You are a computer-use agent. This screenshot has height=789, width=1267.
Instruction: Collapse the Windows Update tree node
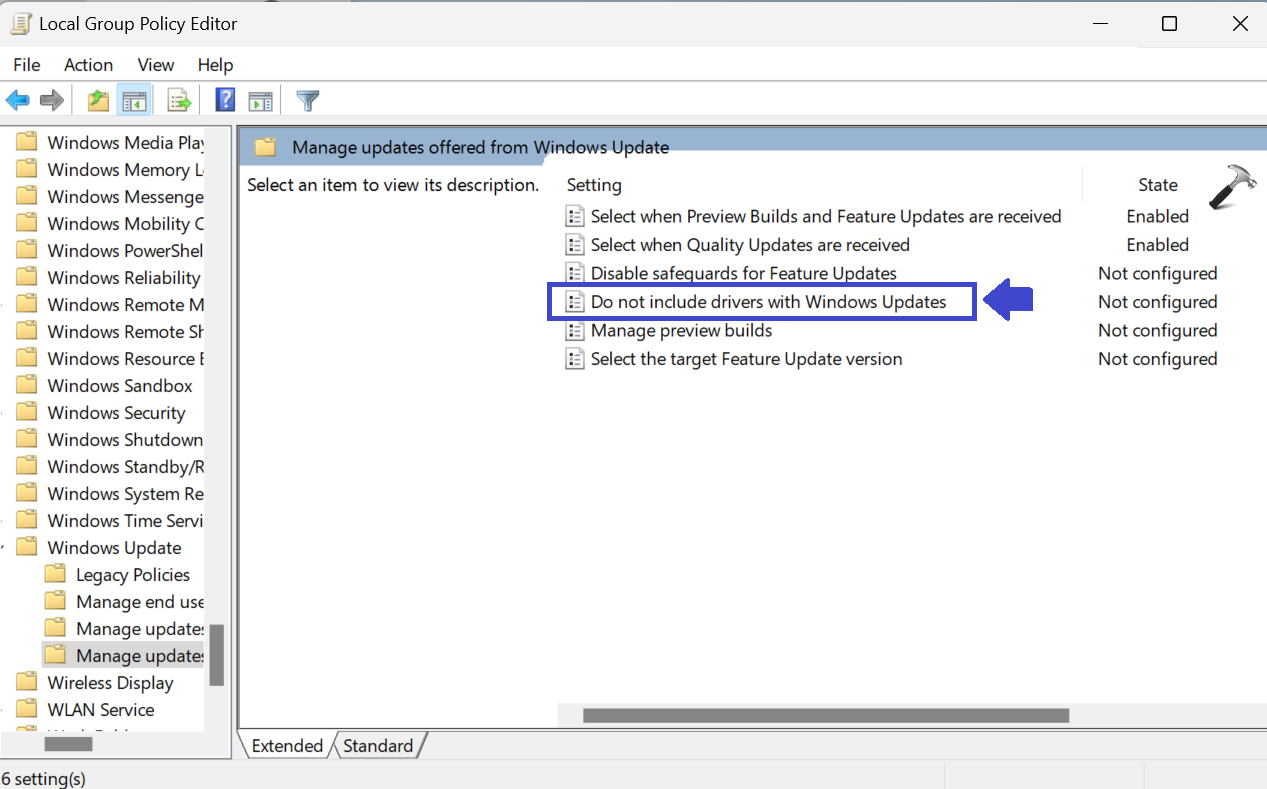(5, 548)
